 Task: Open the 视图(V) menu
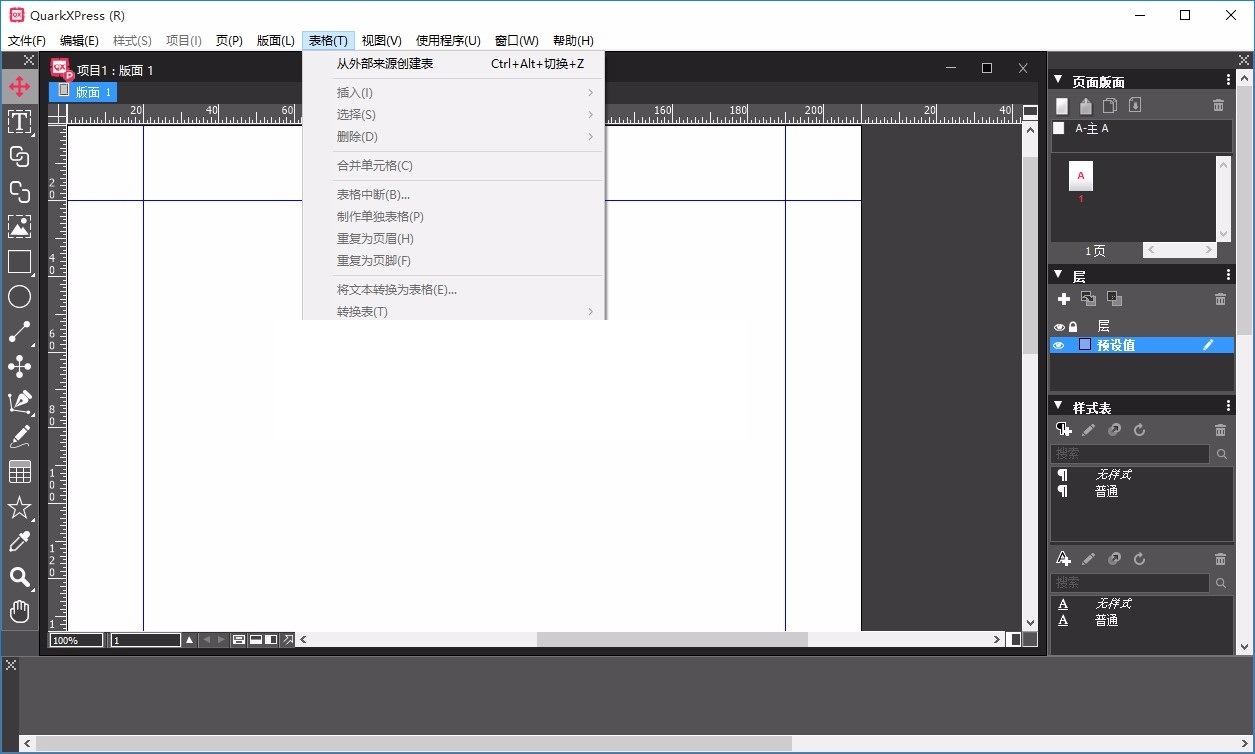381,41
